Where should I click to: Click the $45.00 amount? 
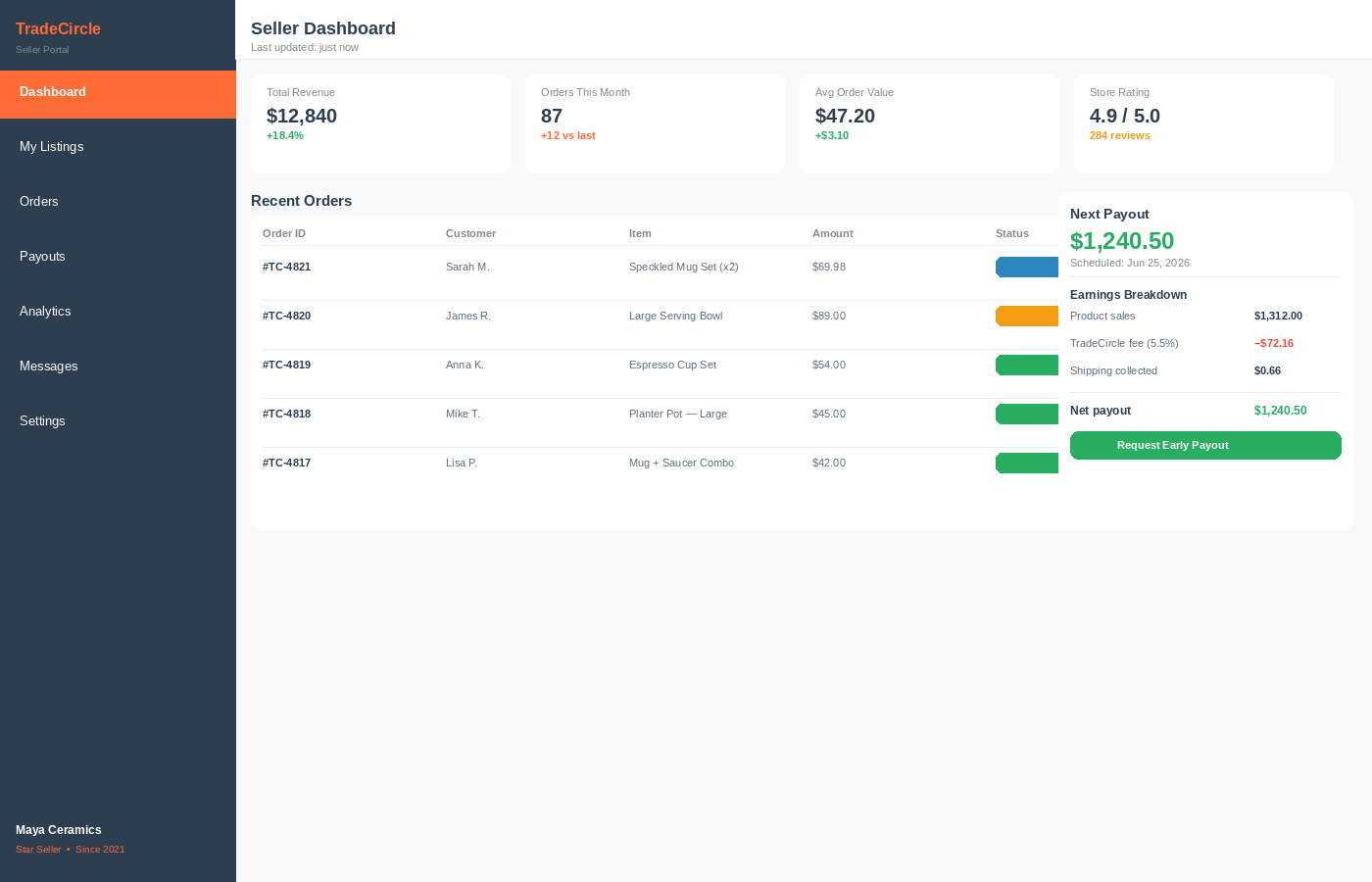(x=829, y=414)
